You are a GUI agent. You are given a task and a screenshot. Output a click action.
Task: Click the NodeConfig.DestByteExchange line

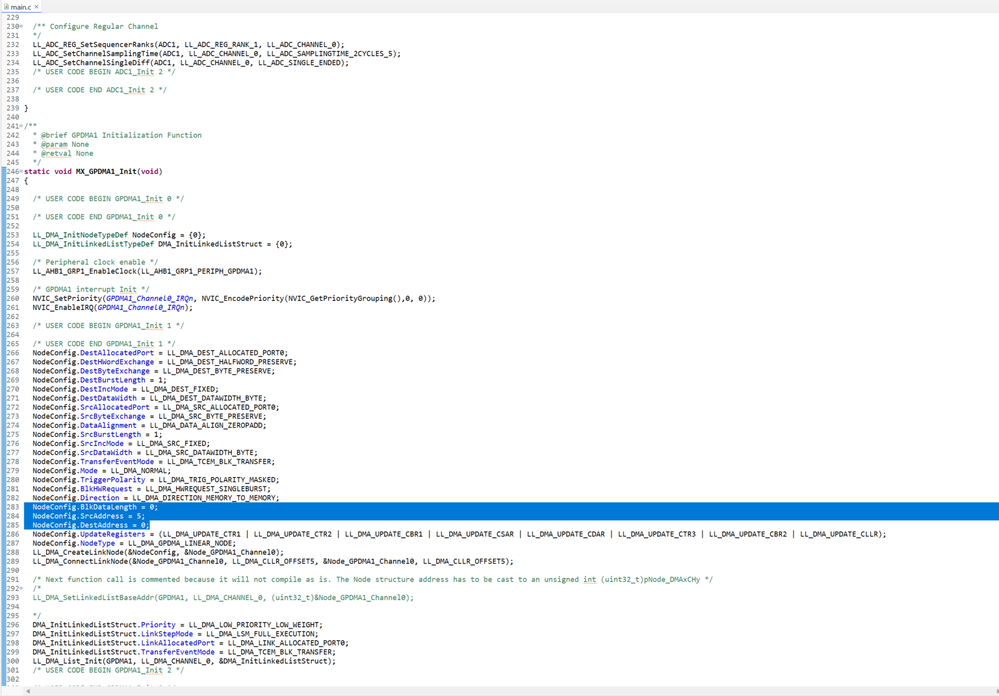pos(154,371)
